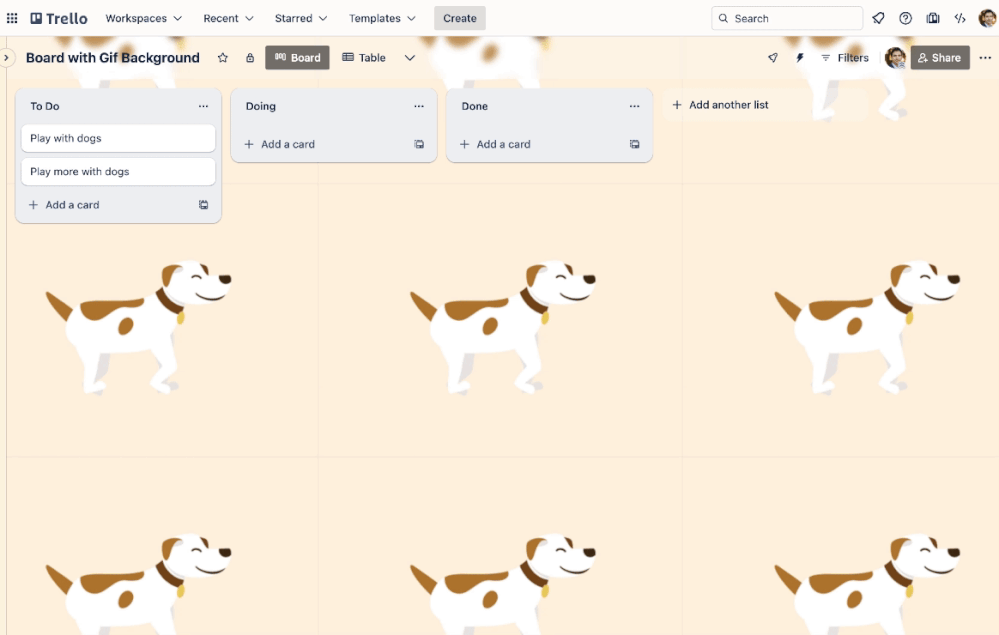Click the To Do list title
This screenshot has height=635, width=999.
coord(45,106)
